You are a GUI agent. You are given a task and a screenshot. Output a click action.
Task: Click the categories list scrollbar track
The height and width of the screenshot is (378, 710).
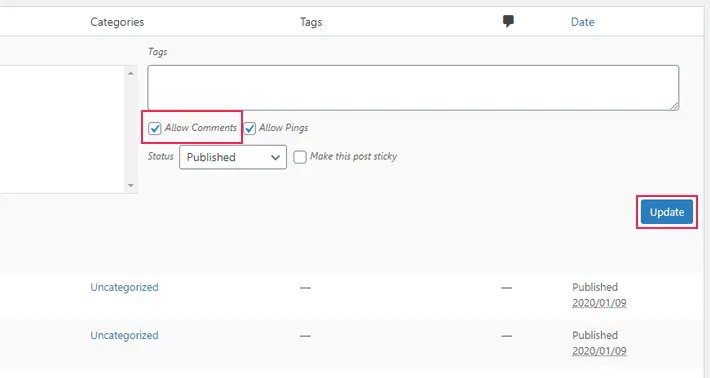[x=131, y=129]
